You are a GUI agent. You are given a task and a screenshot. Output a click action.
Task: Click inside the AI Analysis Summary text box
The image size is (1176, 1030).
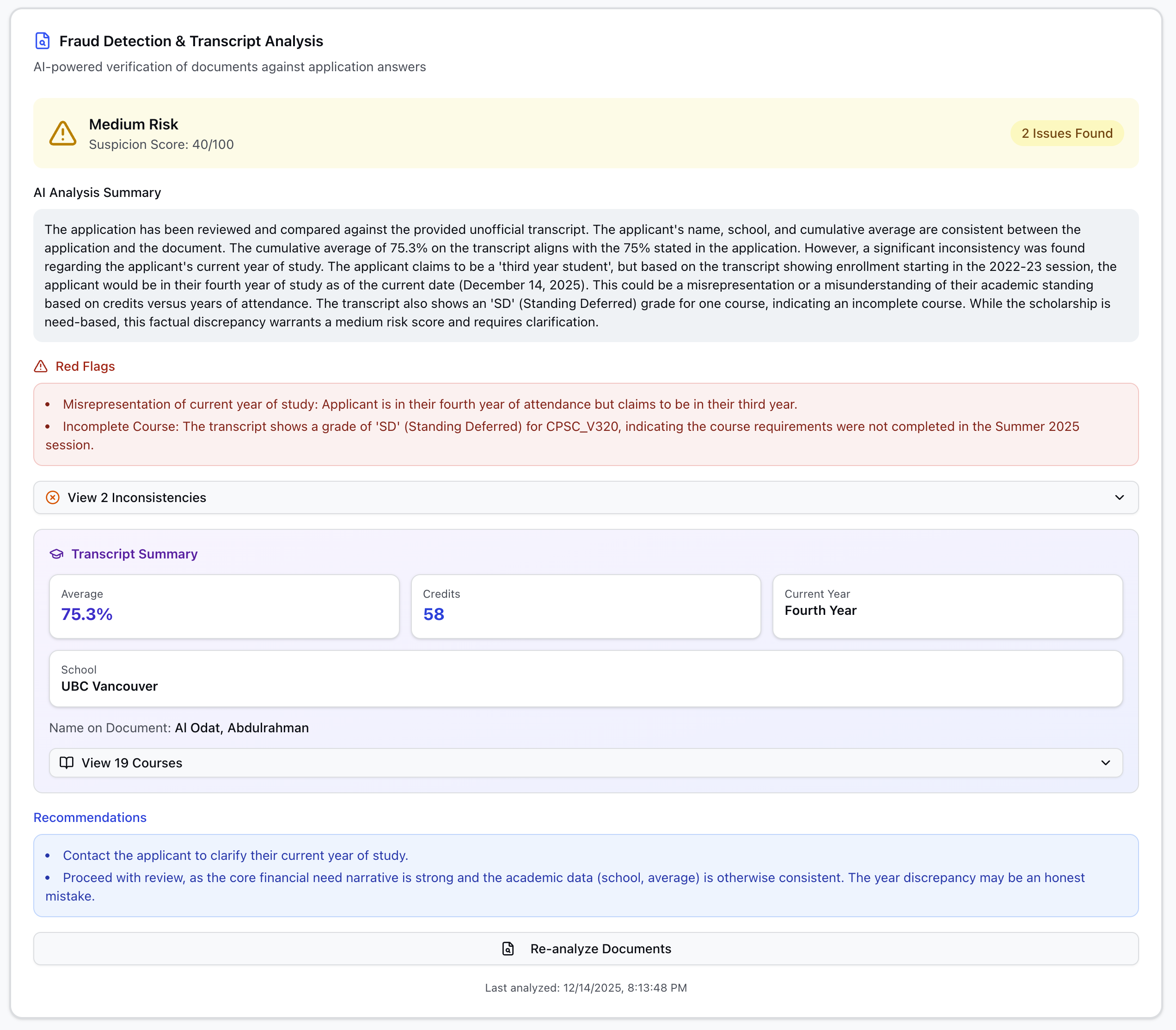[585, 276]
